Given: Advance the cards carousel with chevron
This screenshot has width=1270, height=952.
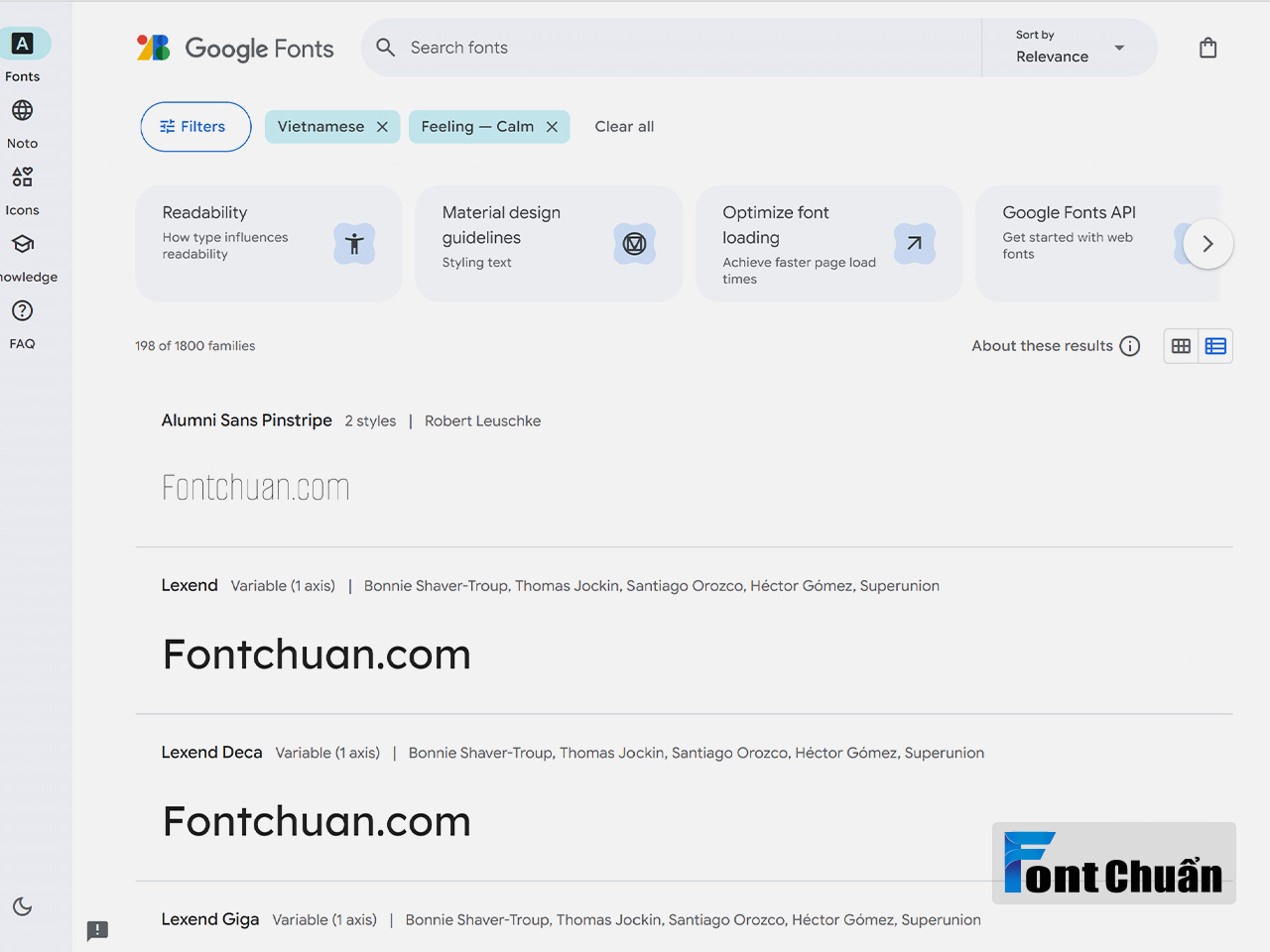Looking at the screenshot, I should (1207, 244).
